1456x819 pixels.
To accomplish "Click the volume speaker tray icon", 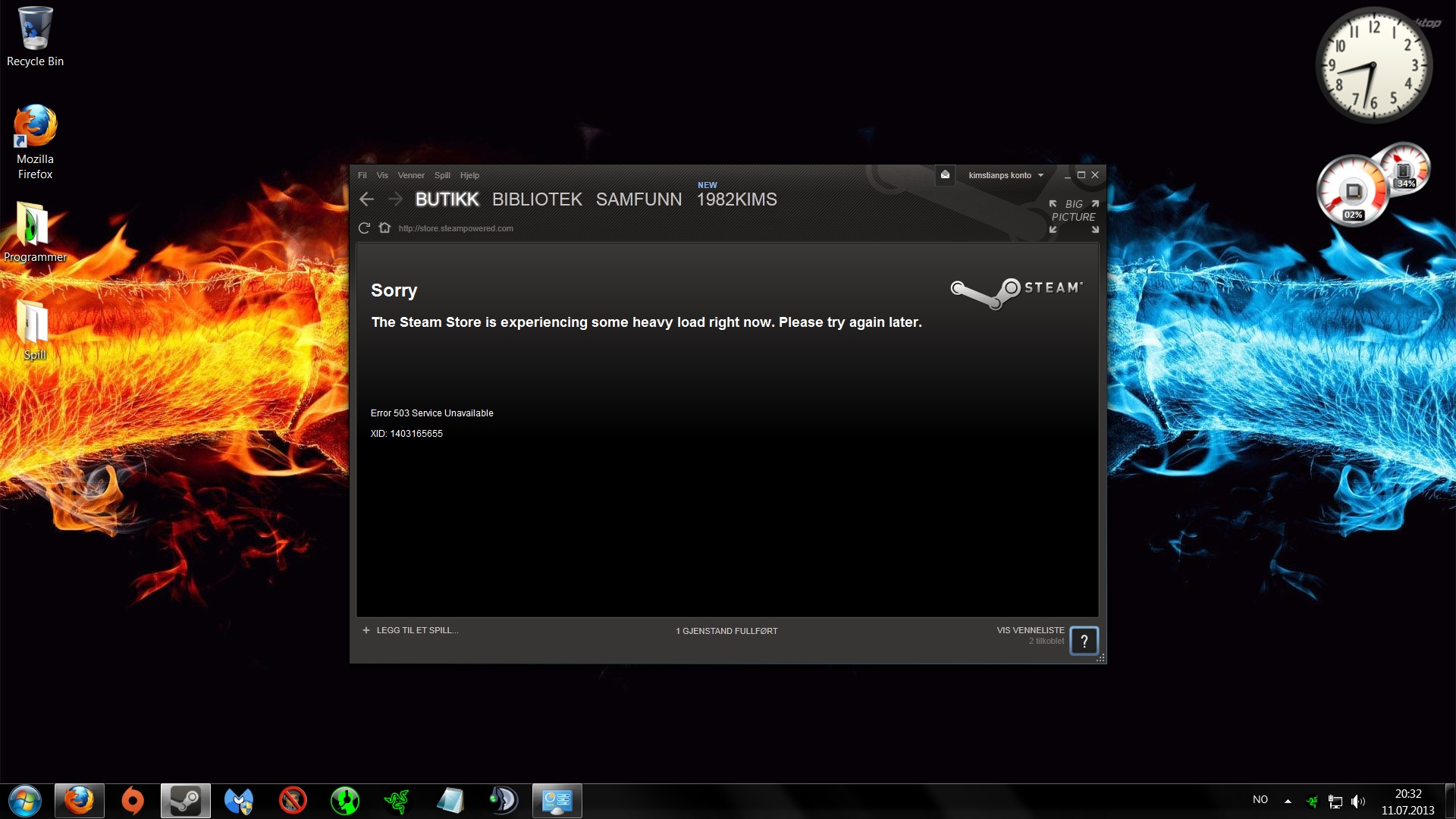I will coord(1358,802).
